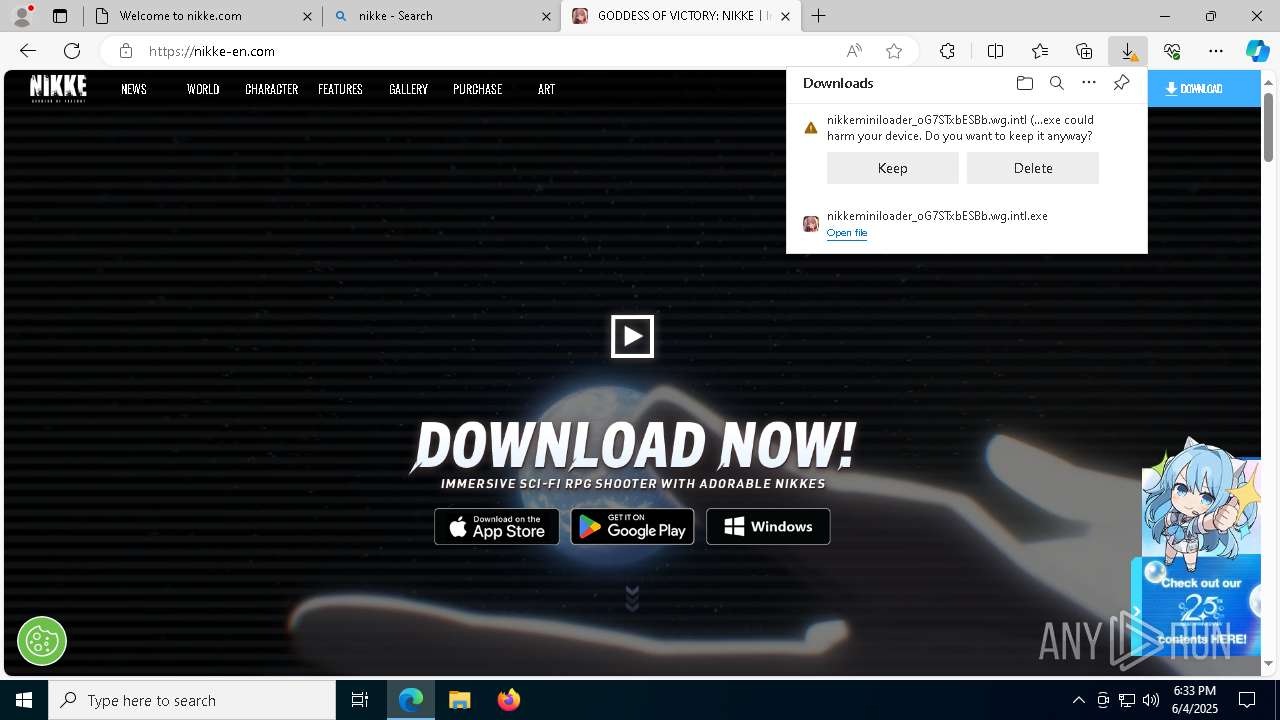The image size is (1280, 720).
Task: Play the trailer video
Action: [x=632, y=336]
